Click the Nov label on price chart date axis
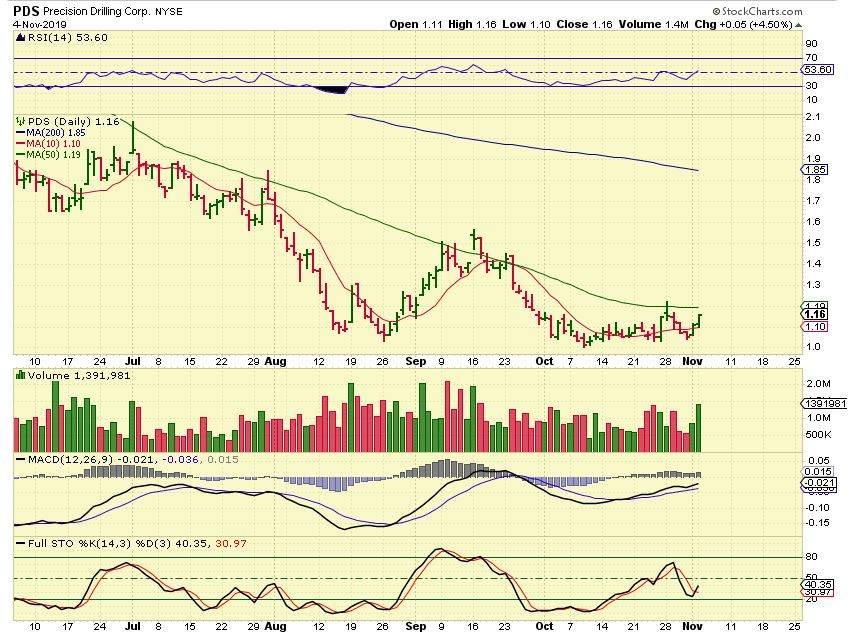This screenshot has height=635, width=848. pyautogui.click(x=692, y=361)
